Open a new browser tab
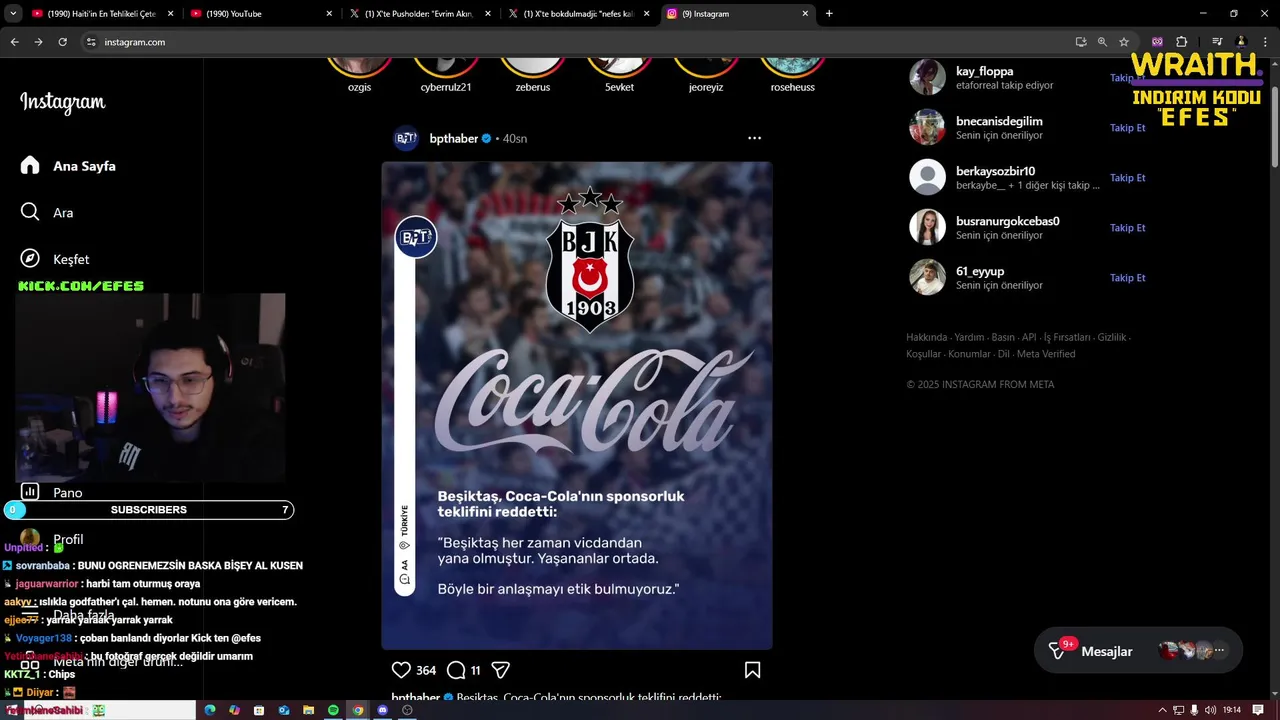 (829, 14)
